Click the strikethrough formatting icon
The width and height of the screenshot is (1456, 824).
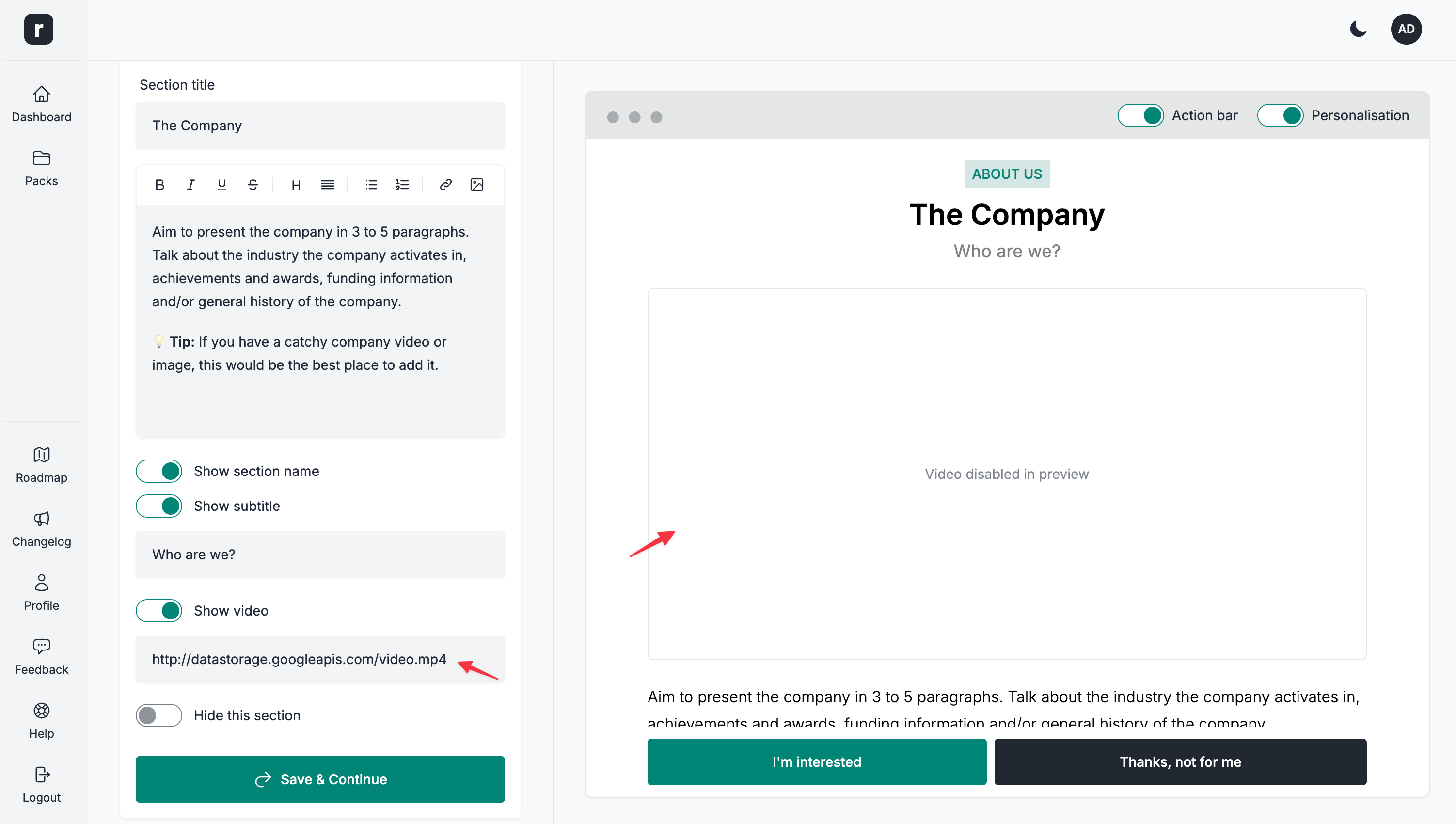pyautogui.click(x=253, y=185)
